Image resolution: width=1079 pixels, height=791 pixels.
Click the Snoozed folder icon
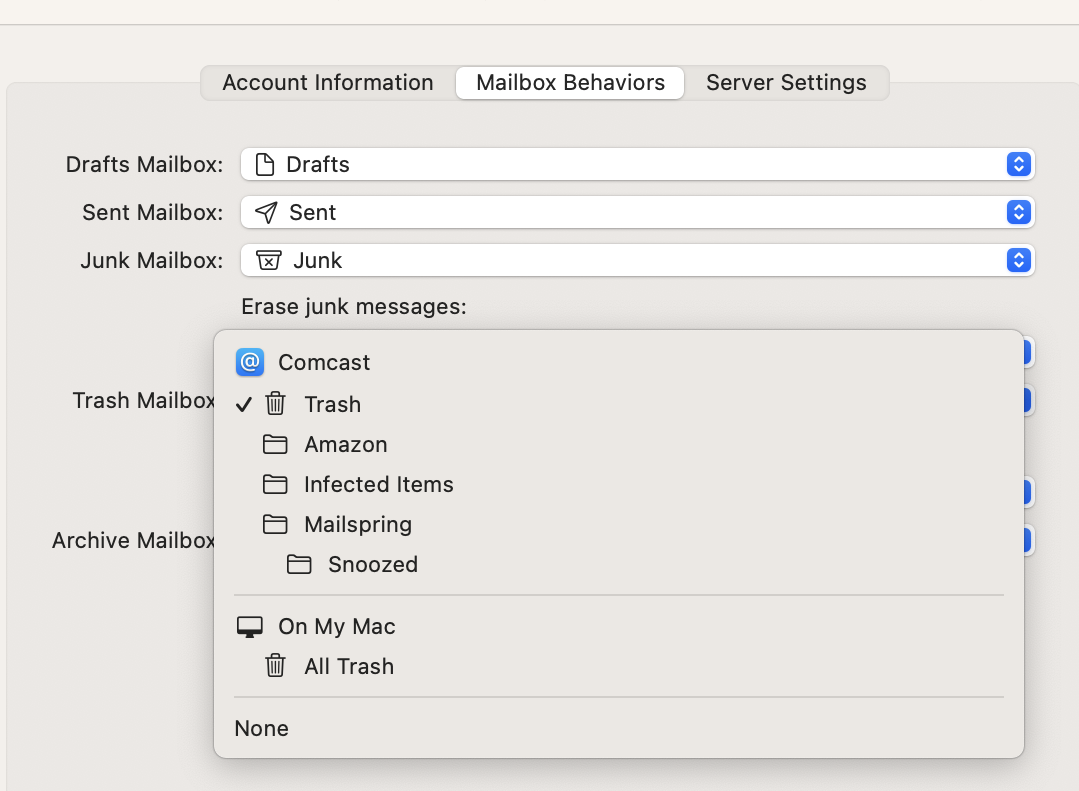(x=299, y=564)
